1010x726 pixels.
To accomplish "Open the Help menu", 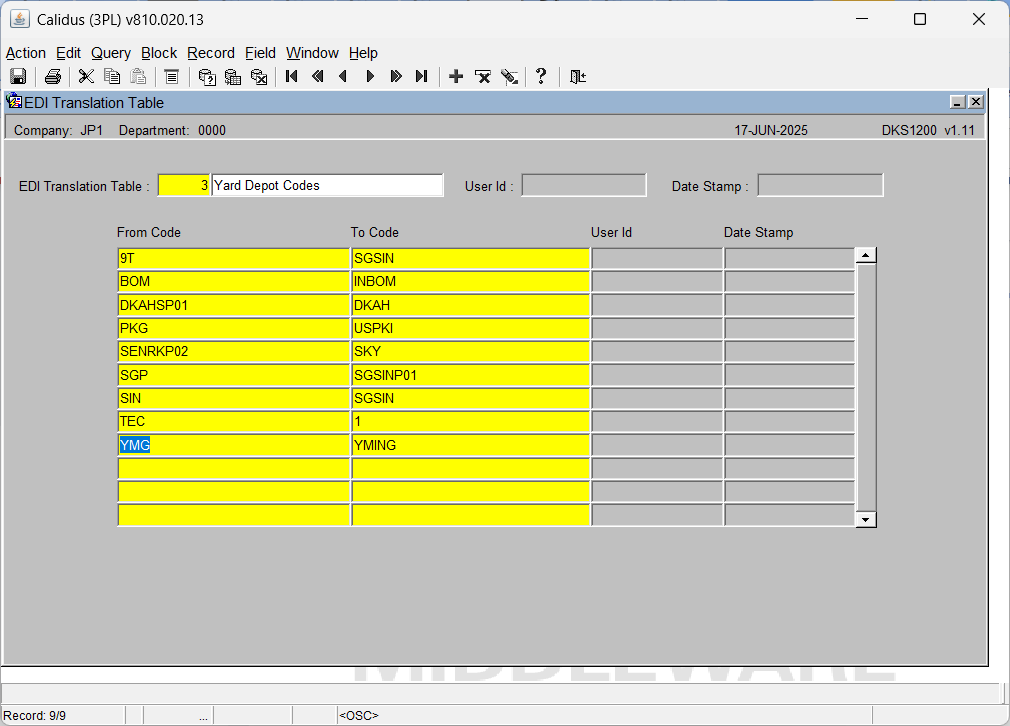I will click(363, 53).
